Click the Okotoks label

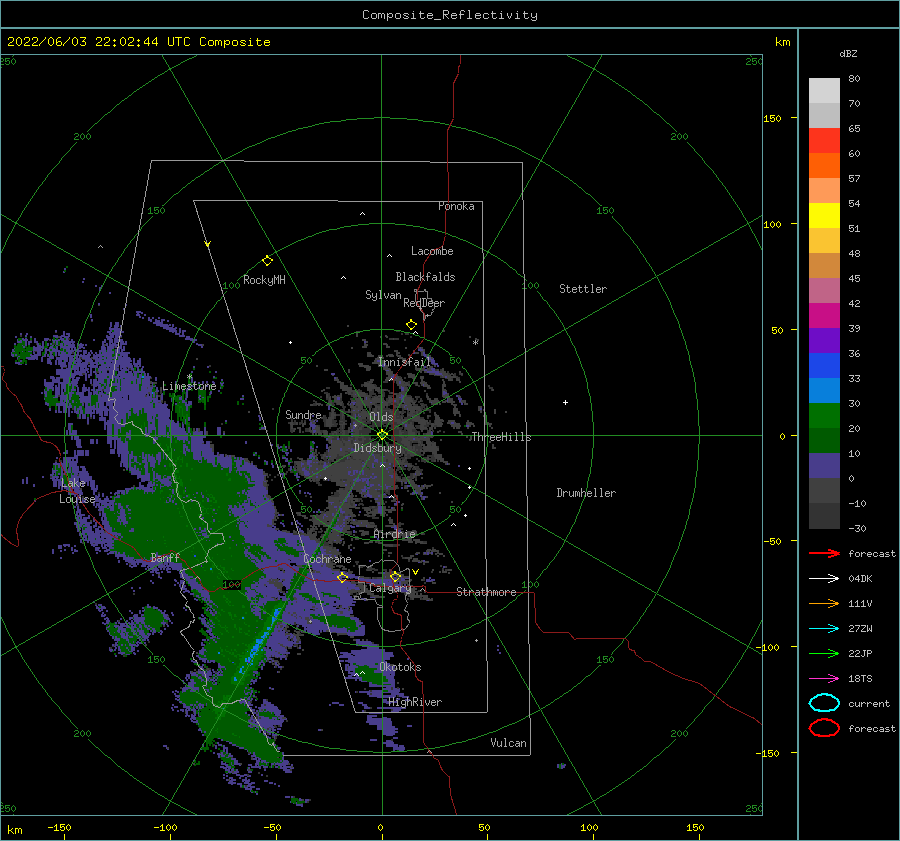coord(400,667)
